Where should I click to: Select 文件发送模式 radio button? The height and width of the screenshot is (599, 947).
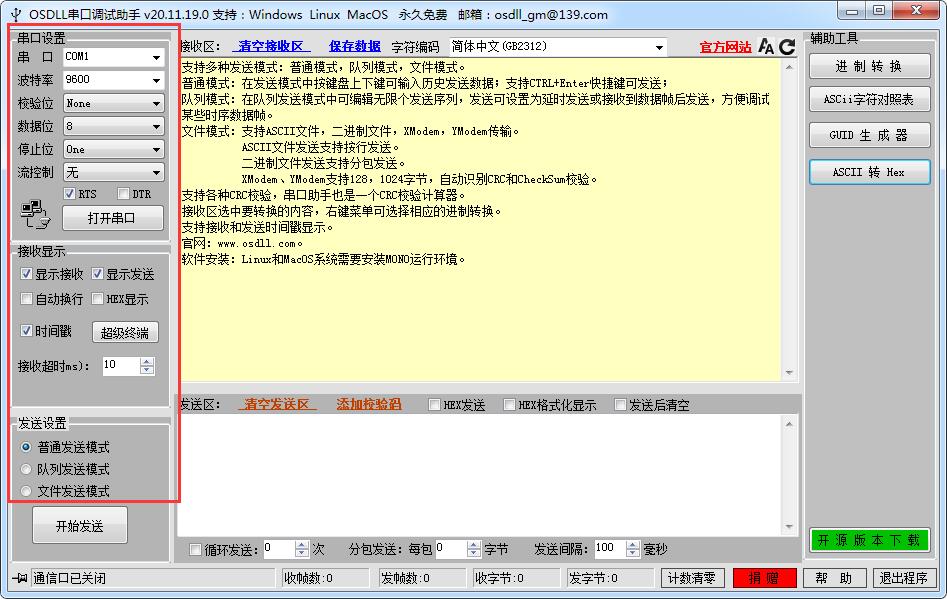pyautogui.click(x=26, y=491)
